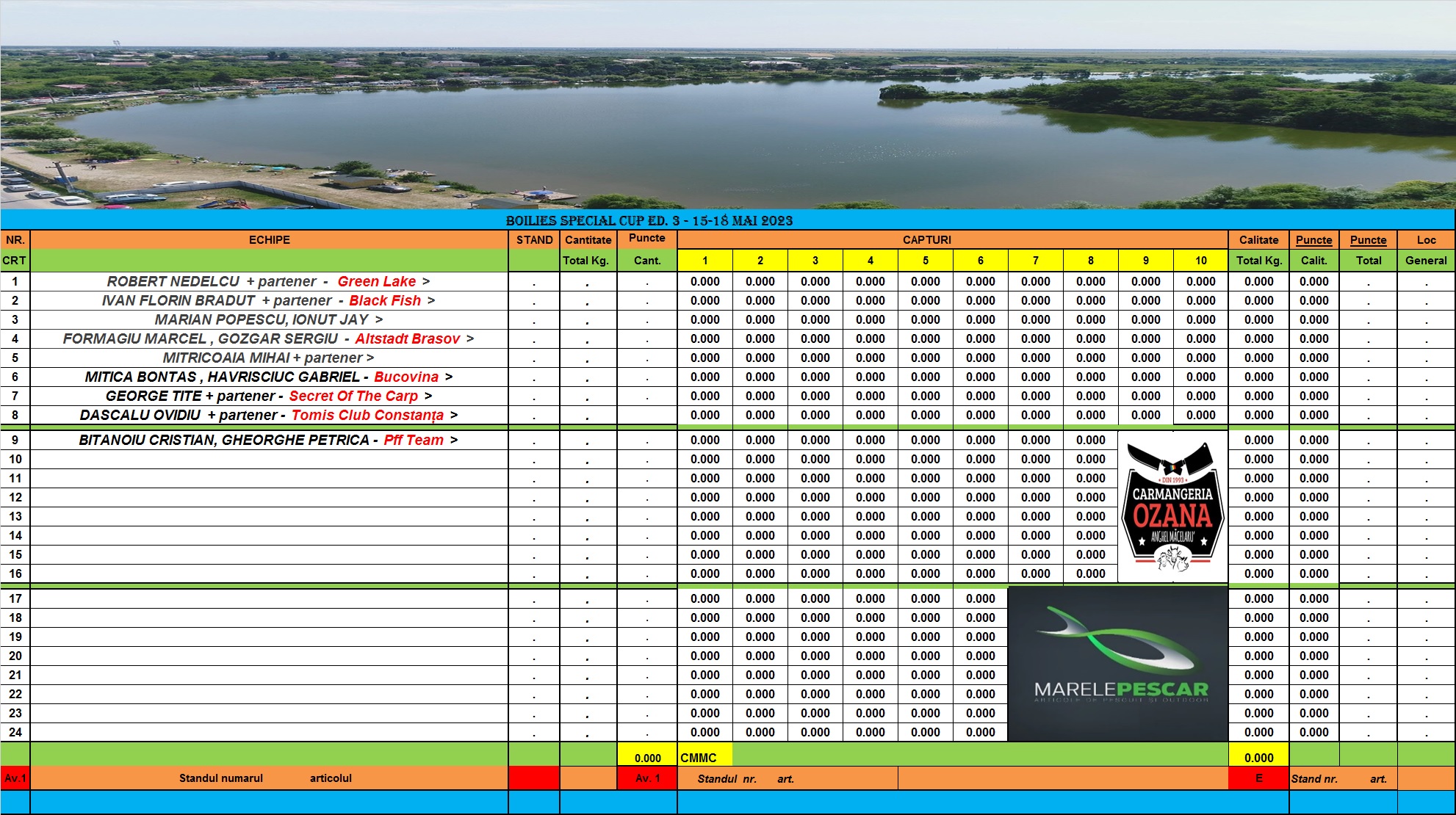Select the yellow capture column 1 header

click(704, 261)
